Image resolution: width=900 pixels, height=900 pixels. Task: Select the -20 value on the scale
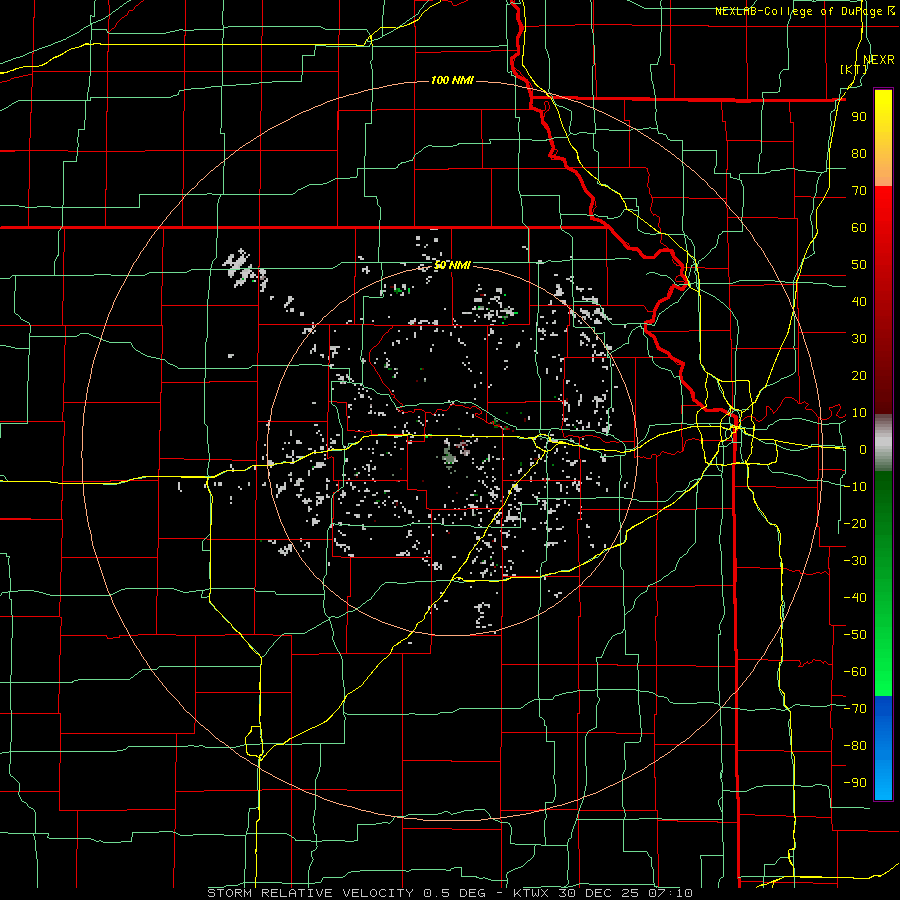point(855,523)
